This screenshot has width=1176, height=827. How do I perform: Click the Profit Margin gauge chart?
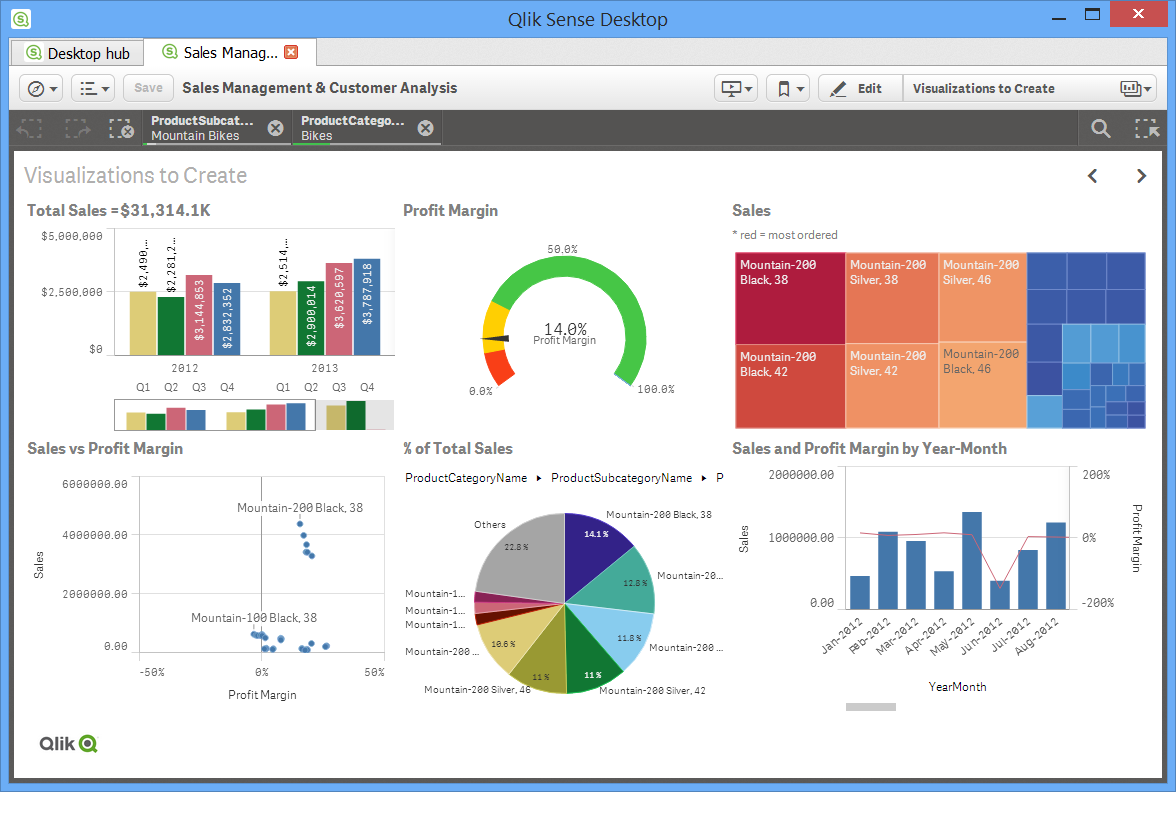click(564, 322)
